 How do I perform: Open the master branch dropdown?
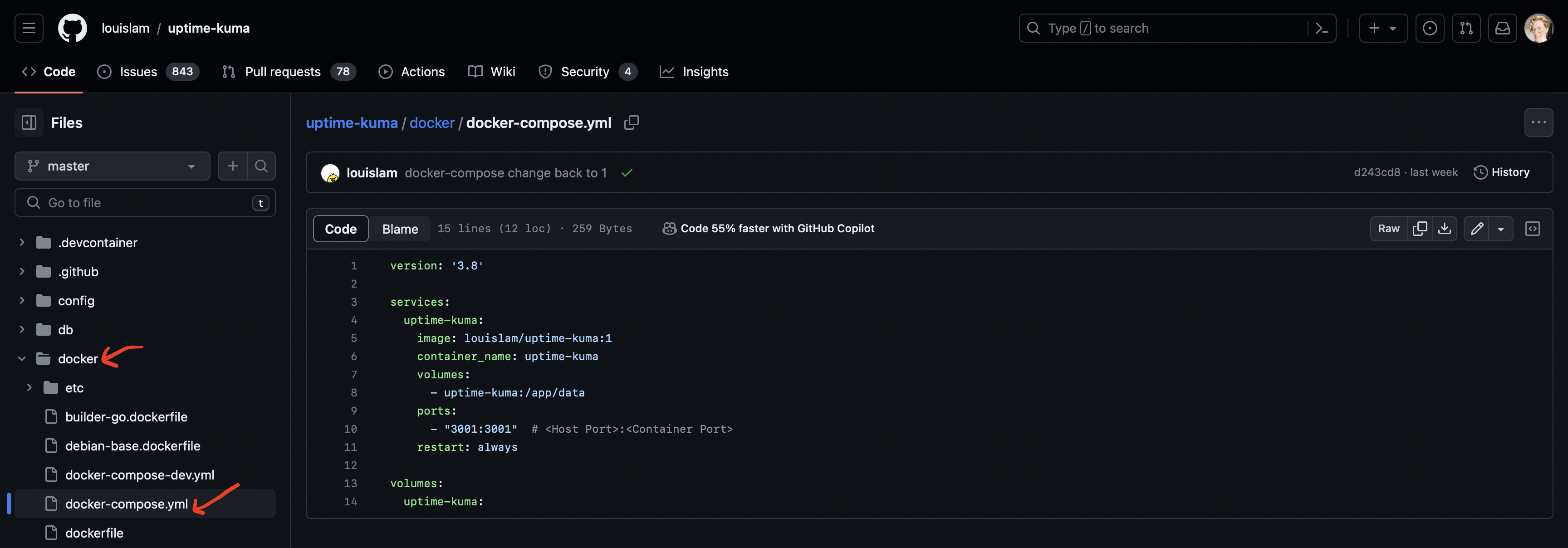[112, 166]
